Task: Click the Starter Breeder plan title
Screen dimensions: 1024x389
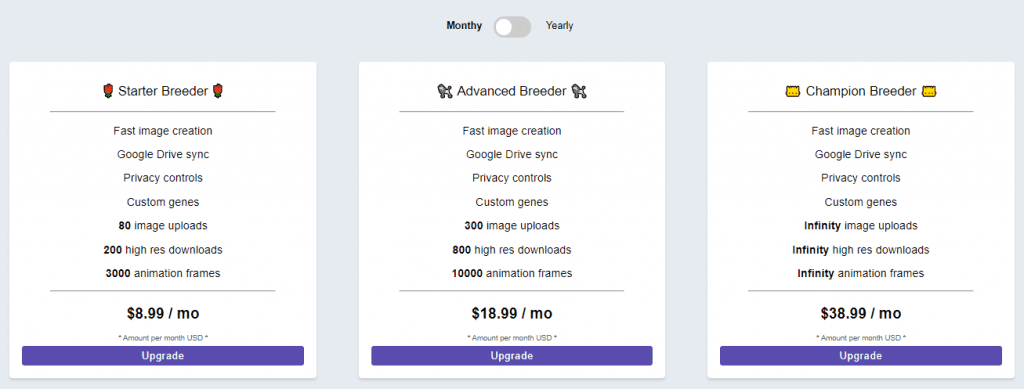Action: click(163, 91)
